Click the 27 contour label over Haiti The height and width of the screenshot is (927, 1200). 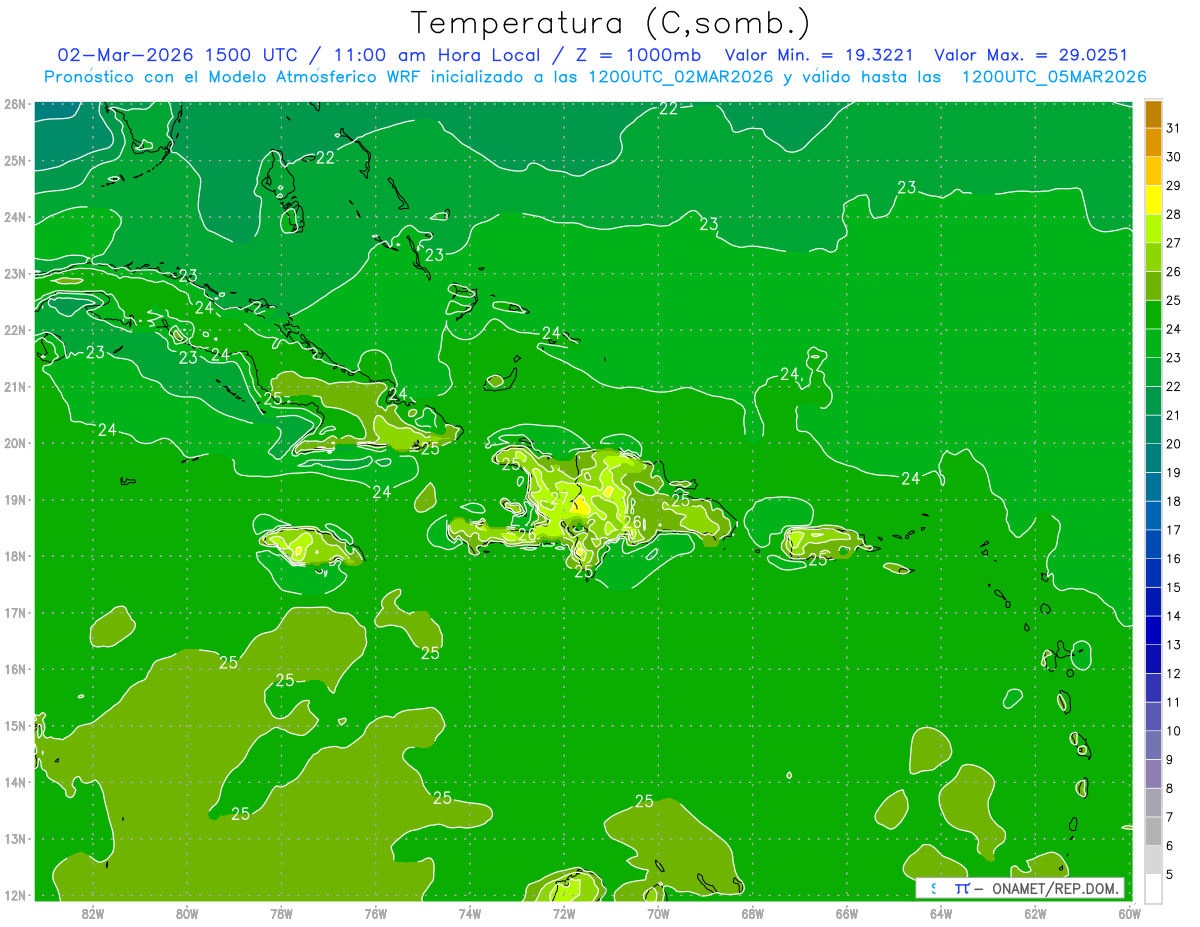pos(559,498)
